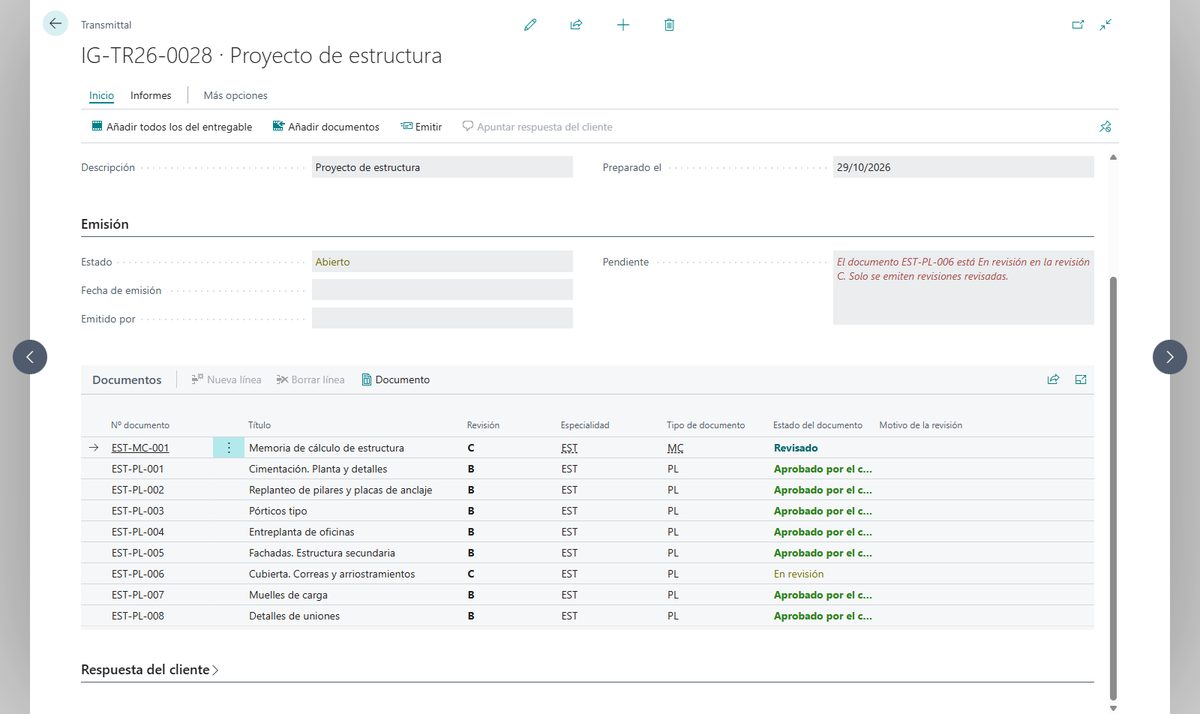The height and width of the screenshot is (714, 1200).
Task: Click the Título column header
Action: click(259, 425)
